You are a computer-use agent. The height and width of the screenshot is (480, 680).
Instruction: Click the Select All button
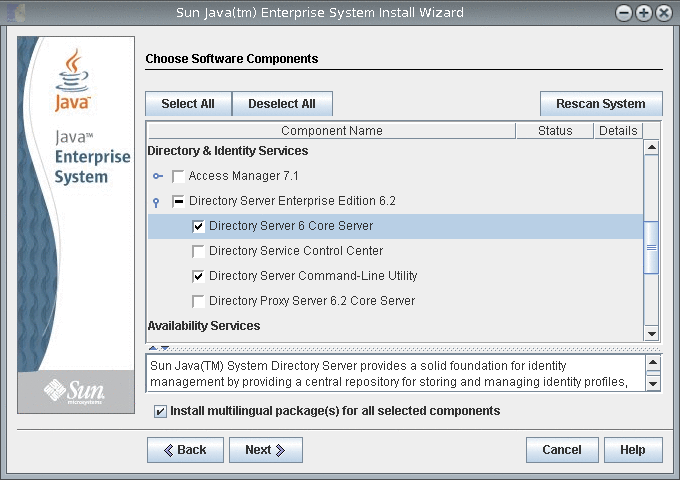(188, 104)
